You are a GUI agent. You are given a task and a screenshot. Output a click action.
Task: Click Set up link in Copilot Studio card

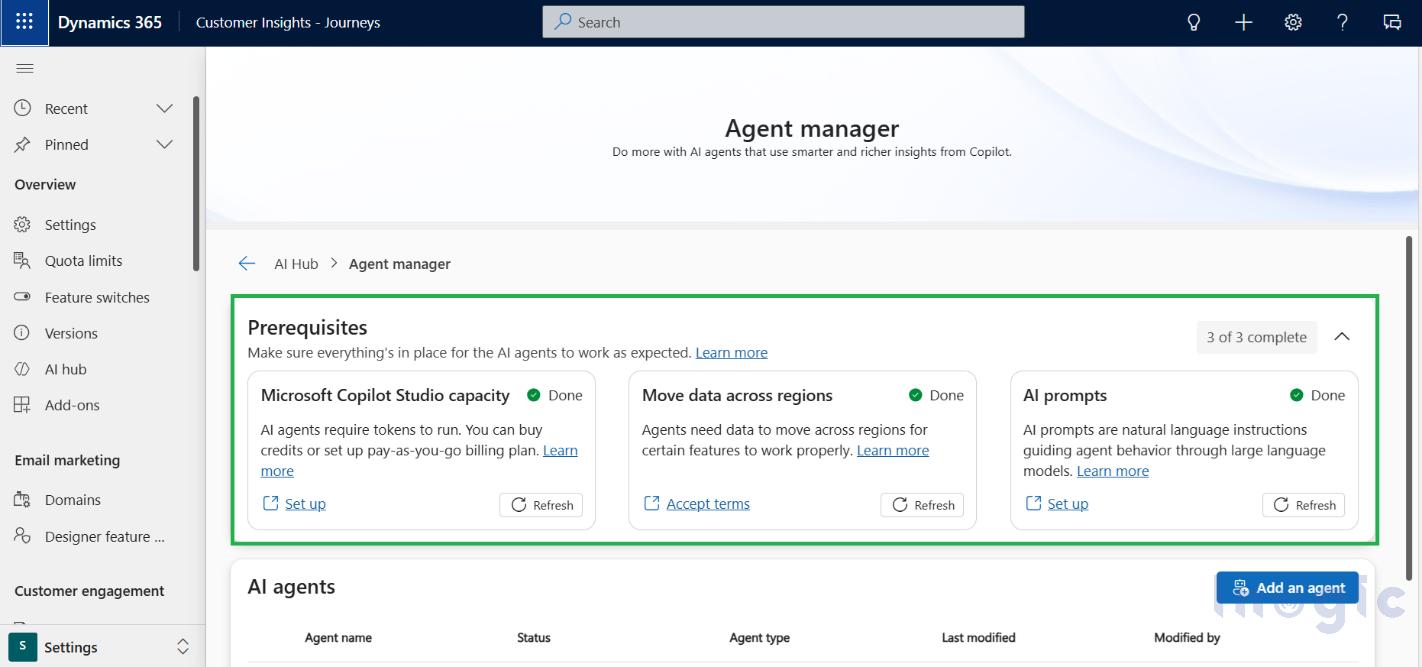click(305, 504)
